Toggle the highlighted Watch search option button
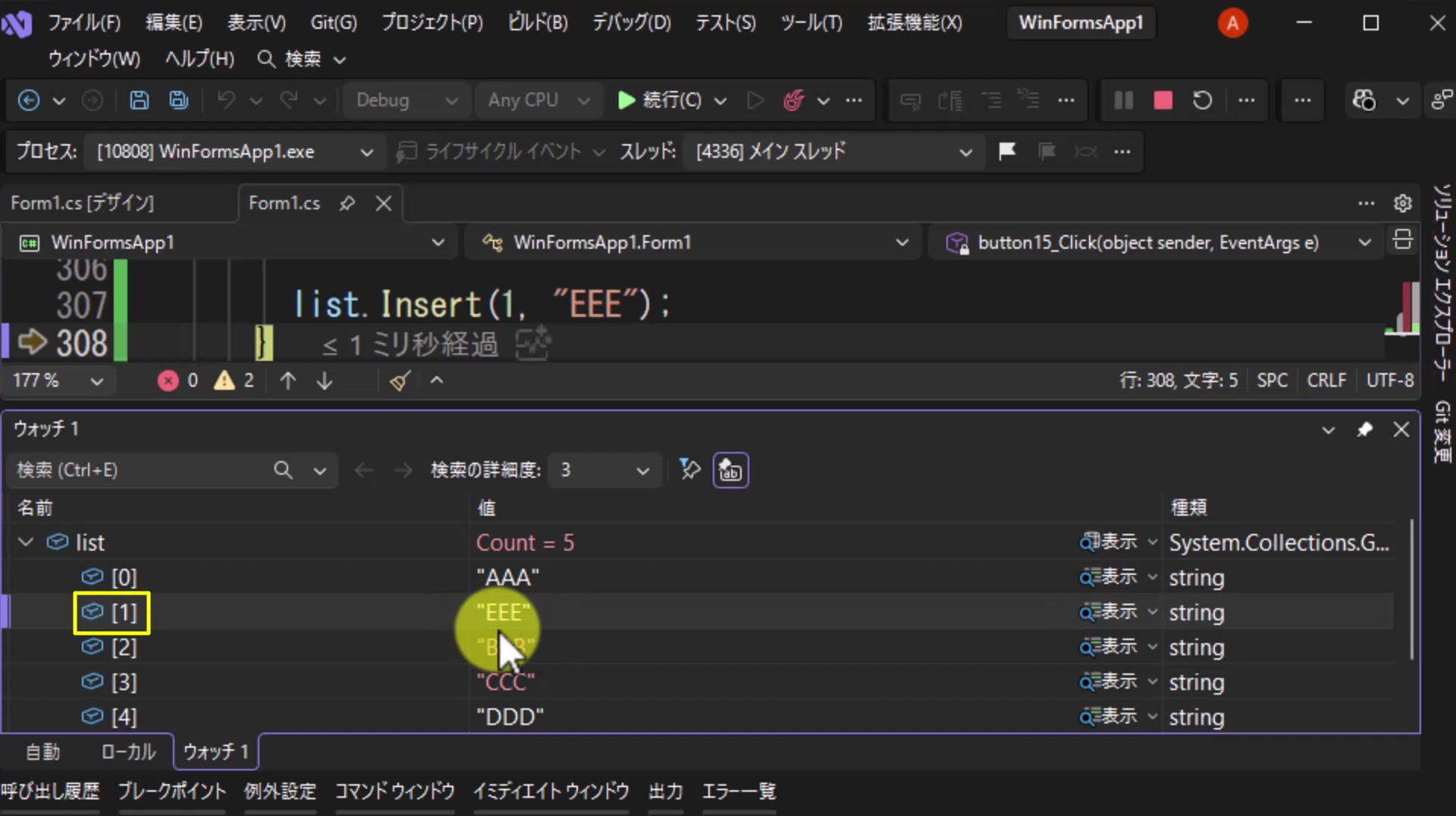The height and width of the screenshot is (816, 1456). click(x=730, y=470)
